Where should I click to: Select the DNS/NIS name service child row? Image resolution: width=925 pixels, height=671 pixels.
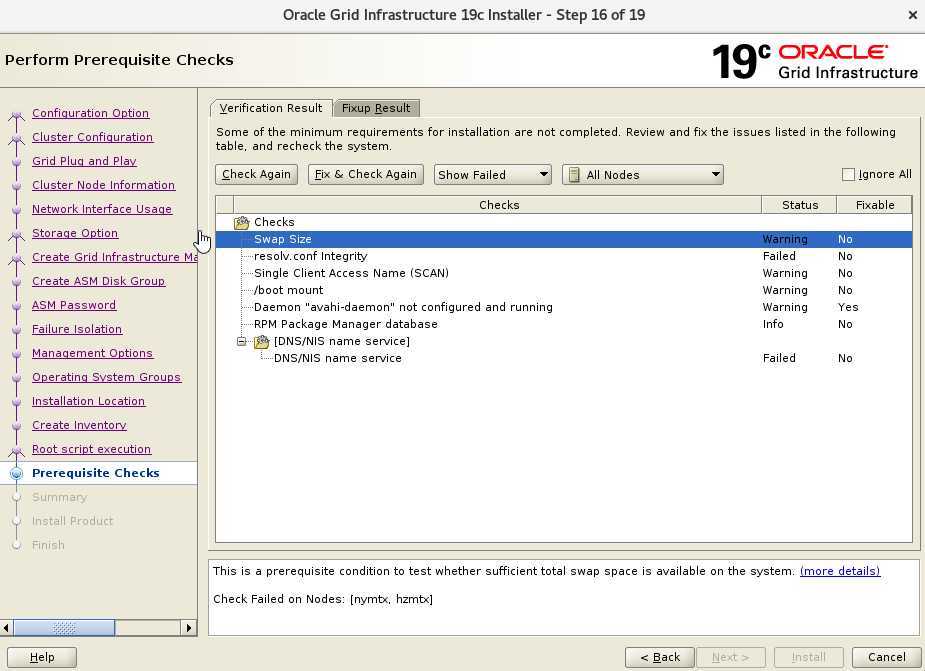(x=563, y=358)
